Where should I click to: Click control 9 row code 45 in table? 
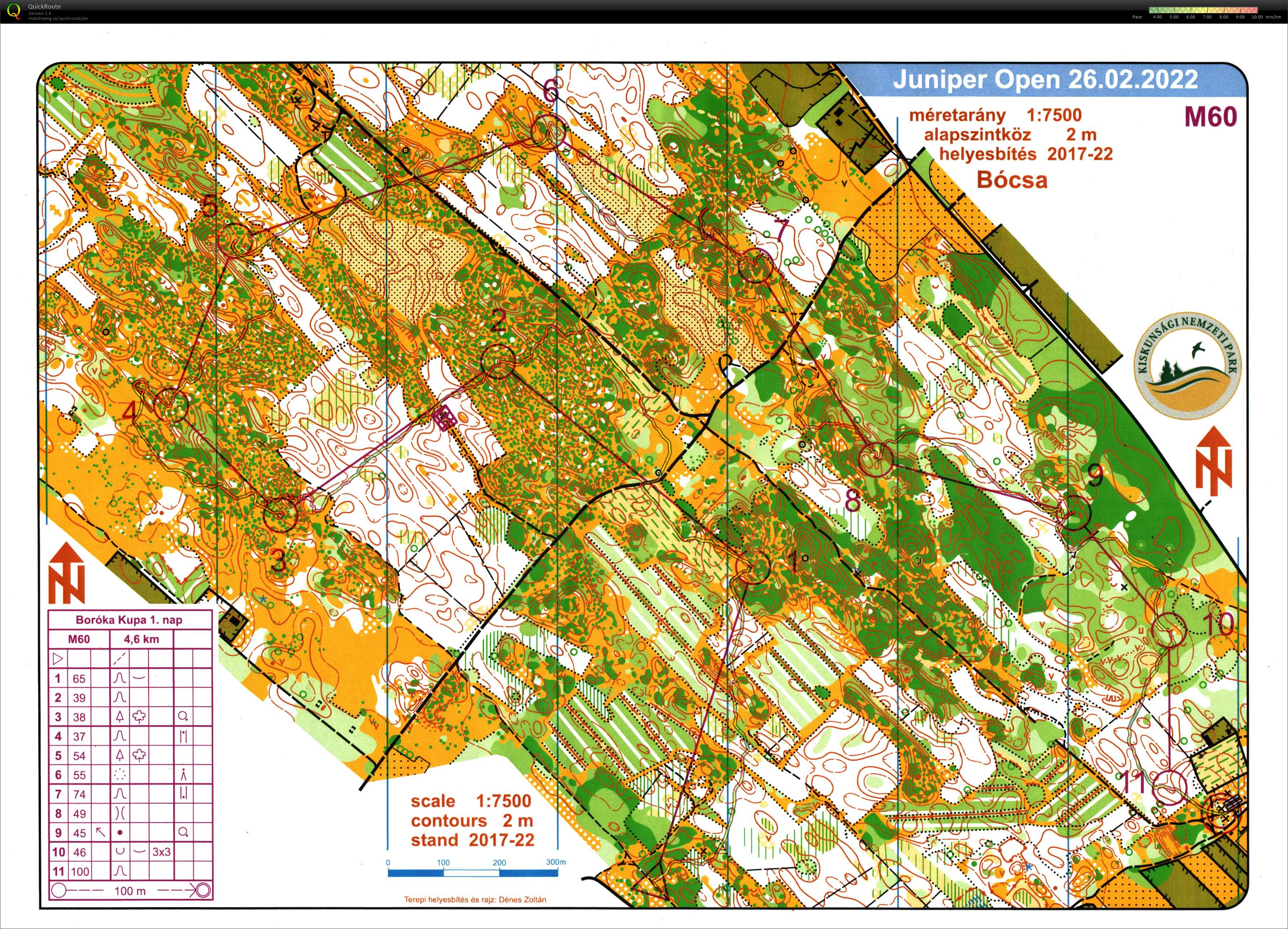coord(80,833)
